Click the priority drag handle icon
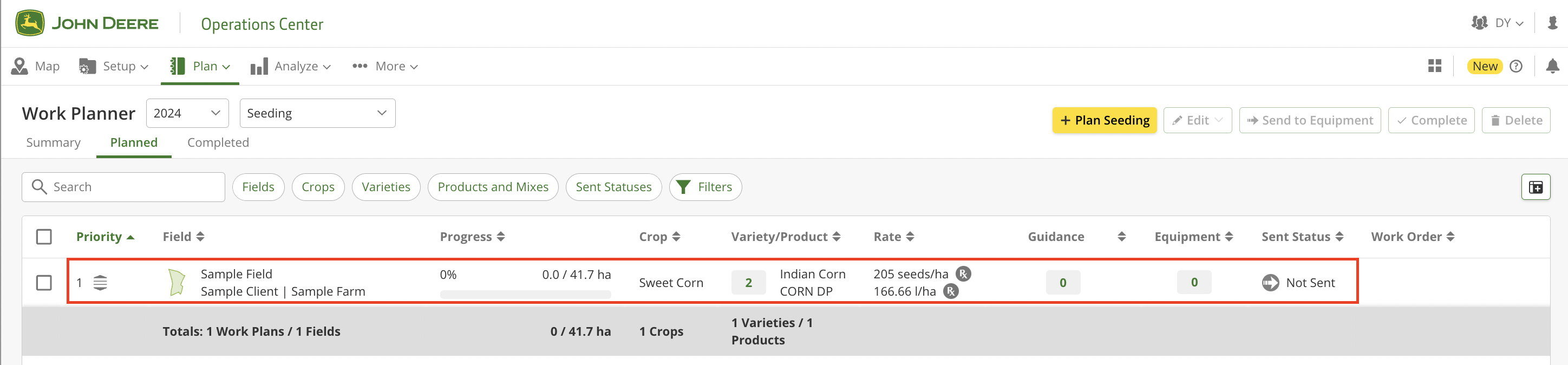Screen dimensions: 1568x365 [100, 282]
